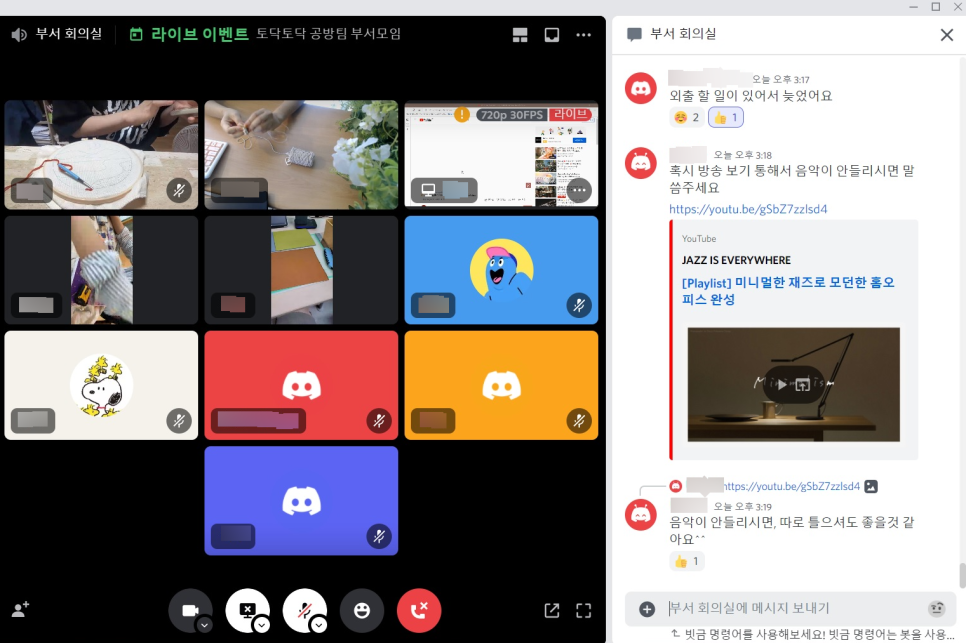
Task: Hide the chat side panel icon
Action: pyautogui.click(x=551, y=34)
